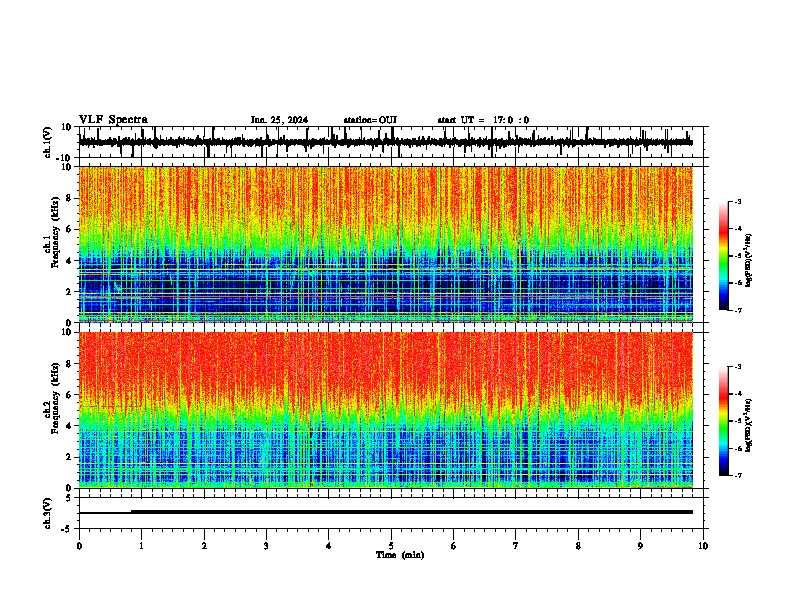Click the log(PSD) unit label beside ch.2 color bar
This screenshot has height=612, width=792.
749,425
